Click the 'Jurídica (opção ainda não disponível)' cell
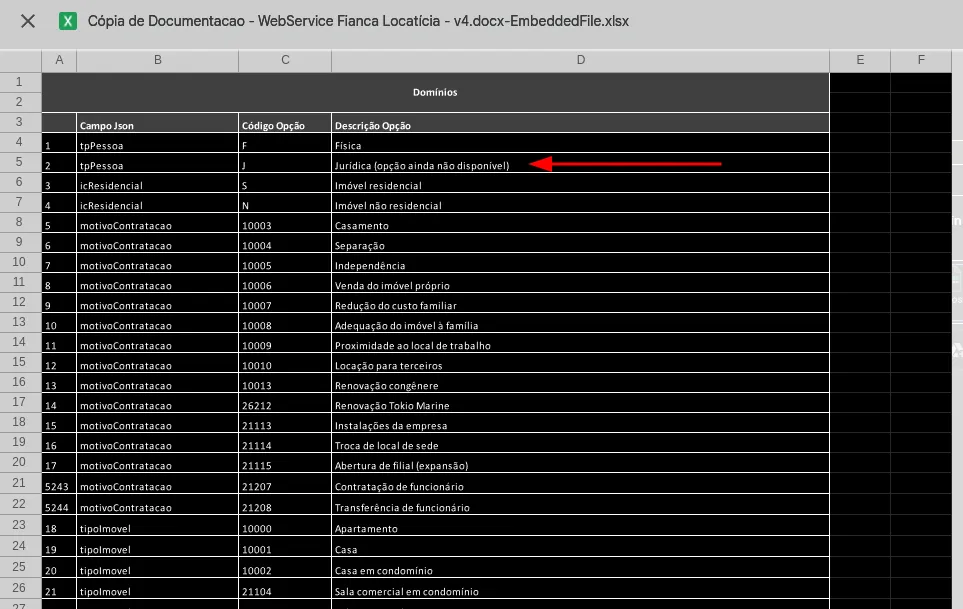Image resolution: width=963 pixels, height=609 pixels. pyautogui.click(x=422, y=166)
